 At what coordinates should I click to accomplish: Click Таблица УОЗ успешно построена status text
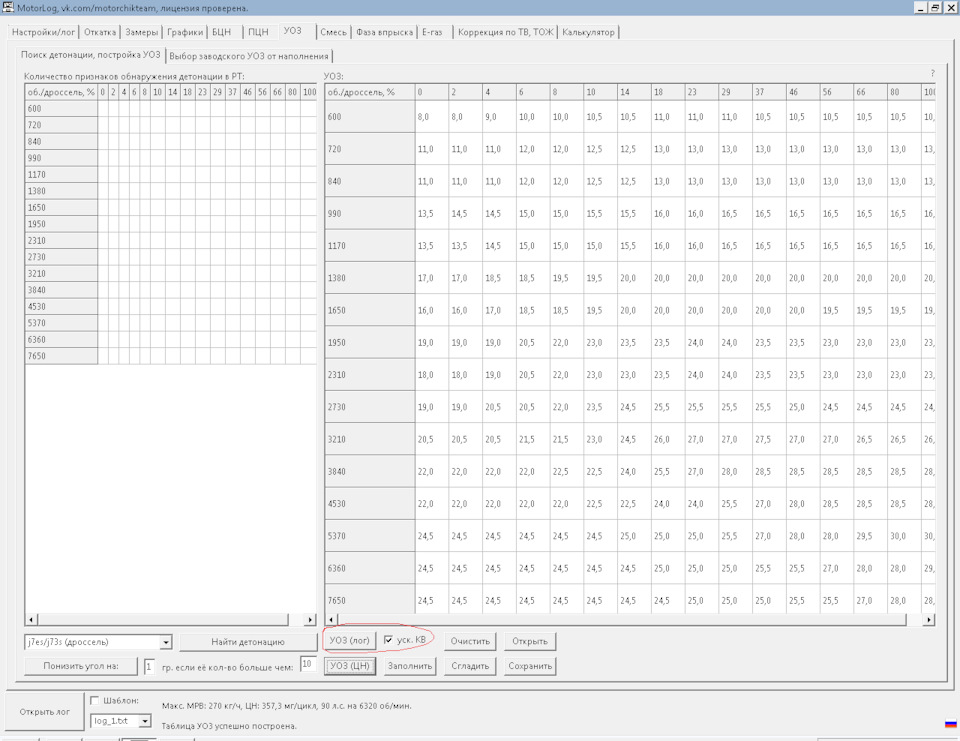coord(229,726)
